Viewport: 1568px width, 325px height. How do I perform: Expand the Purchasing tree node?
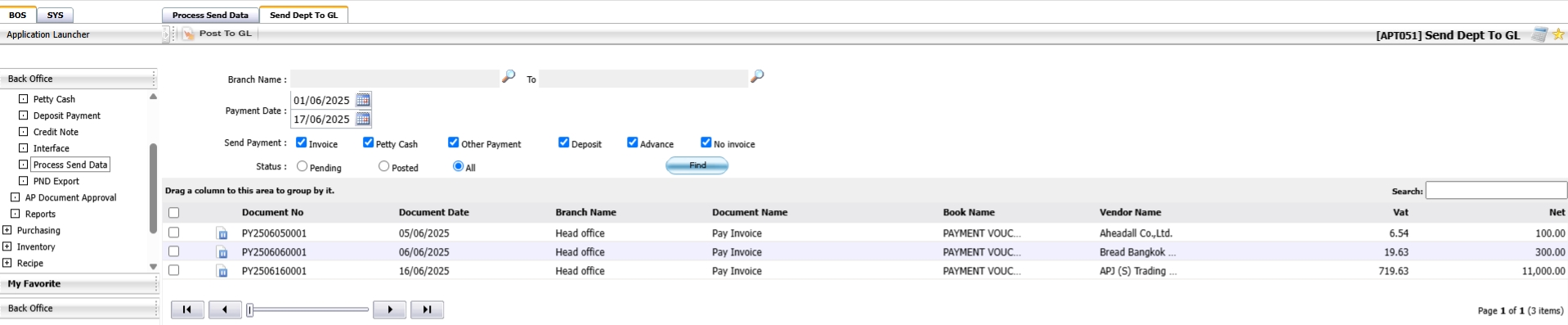7,230
